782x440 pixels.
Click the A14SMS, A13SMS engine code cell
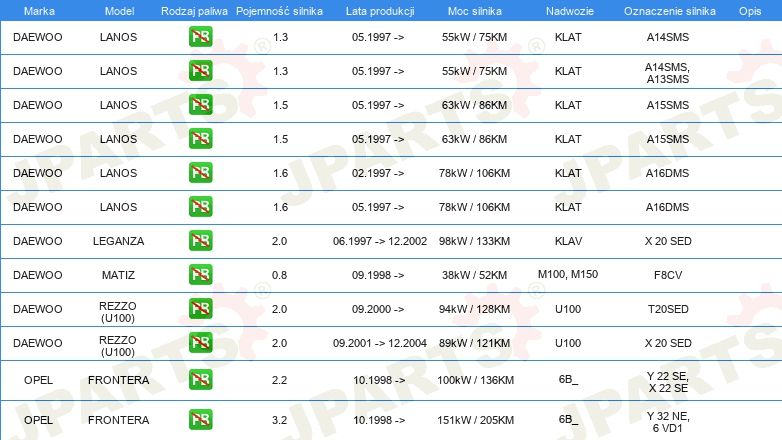coord(667,73)
